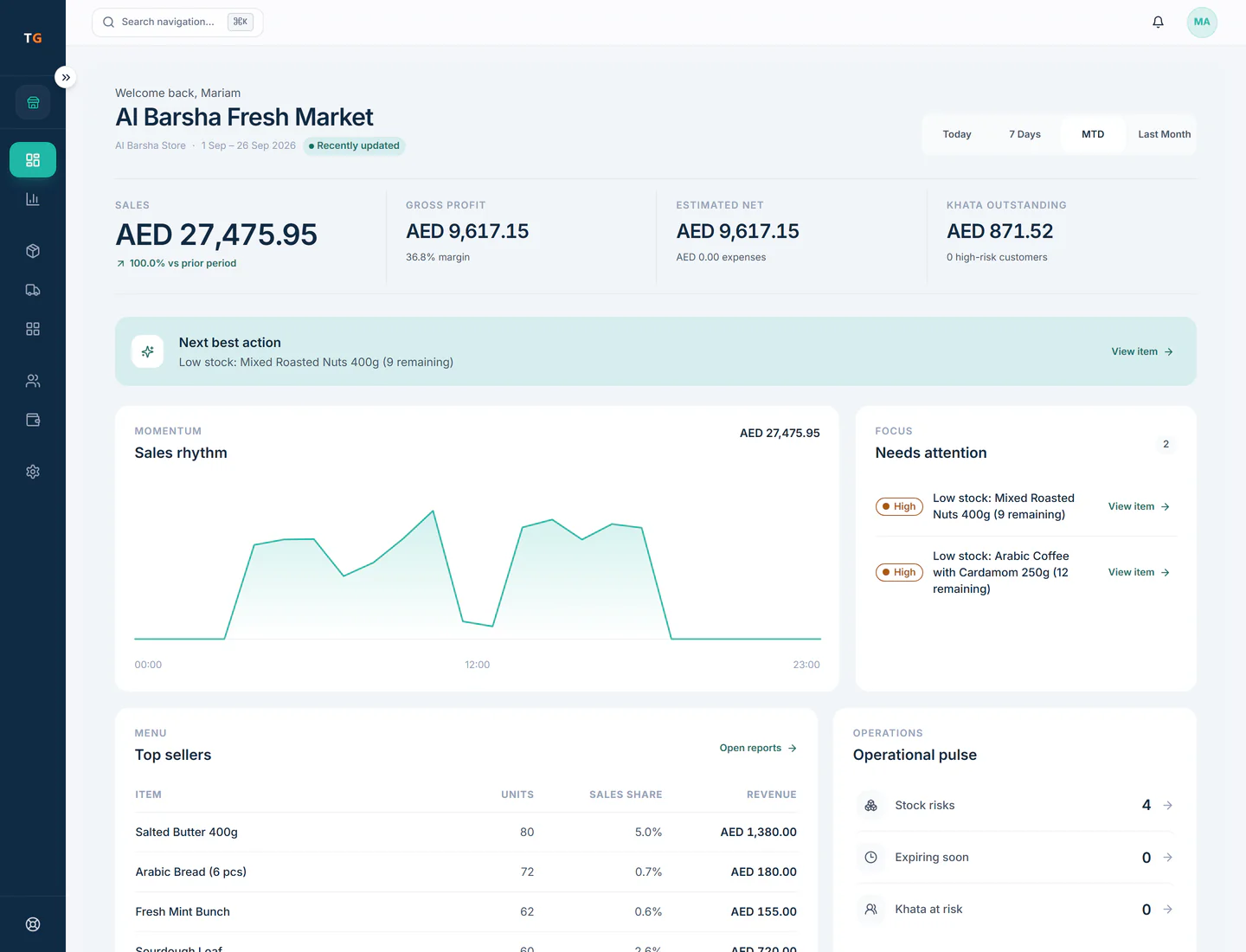Click the Needs attention count badge 2
The width and height of the screenshot is (1246, 952).
pos(1166,444)
